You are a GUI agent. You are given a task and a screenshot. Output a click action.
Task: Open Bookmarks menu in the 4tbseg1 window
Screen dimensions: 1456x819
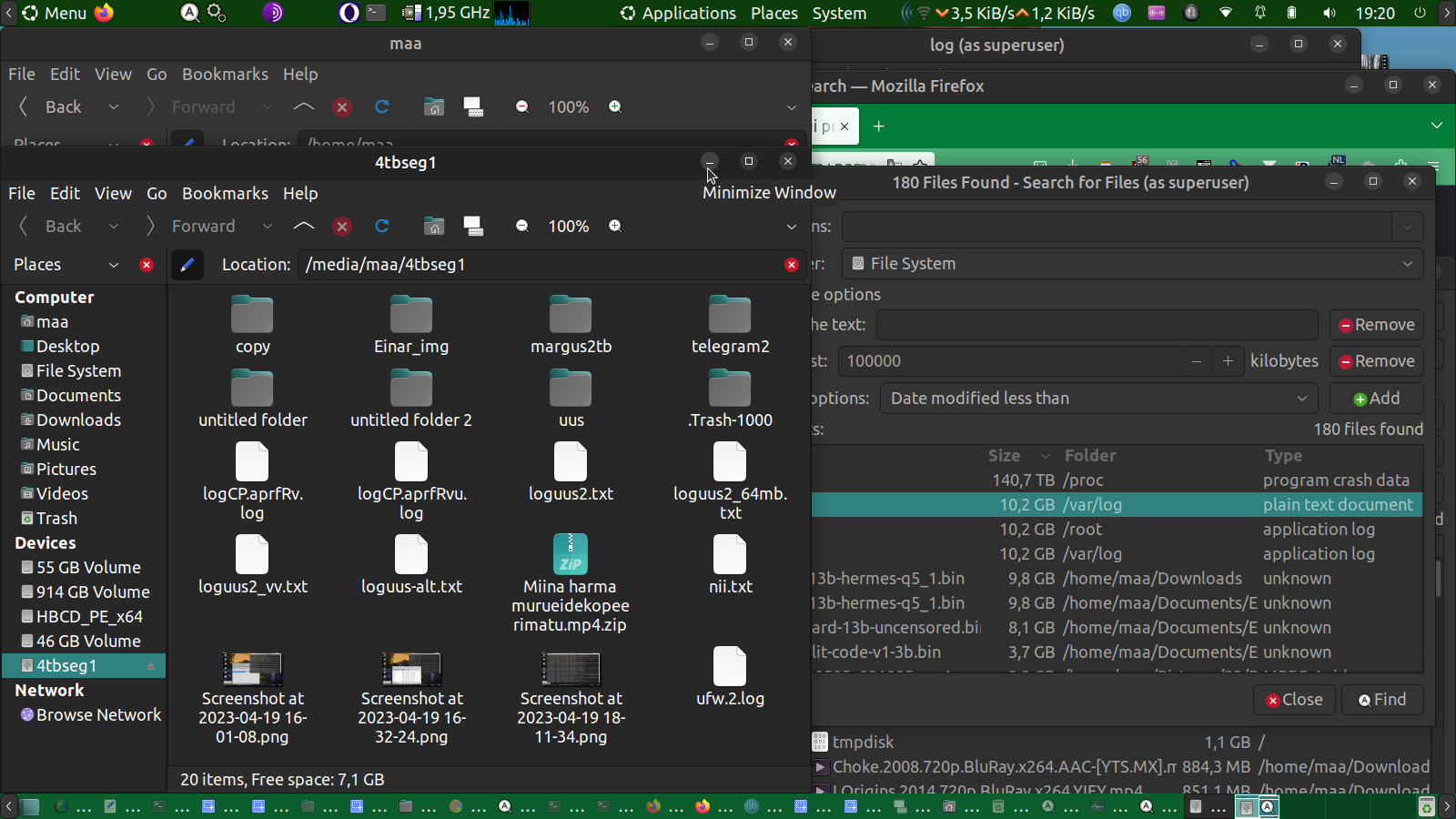(225, 194)
